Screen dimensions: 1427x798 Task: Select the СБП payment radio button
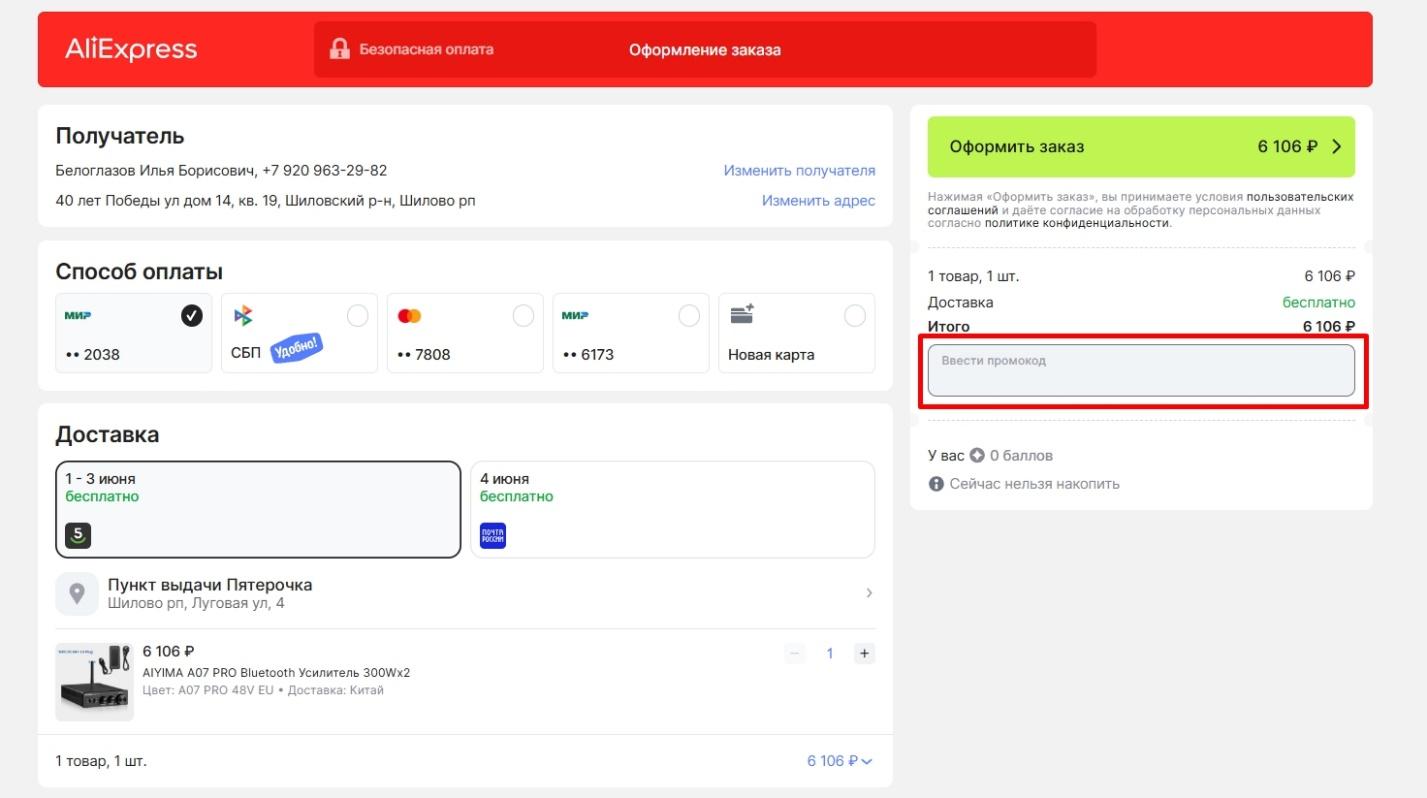click(357, 316)
